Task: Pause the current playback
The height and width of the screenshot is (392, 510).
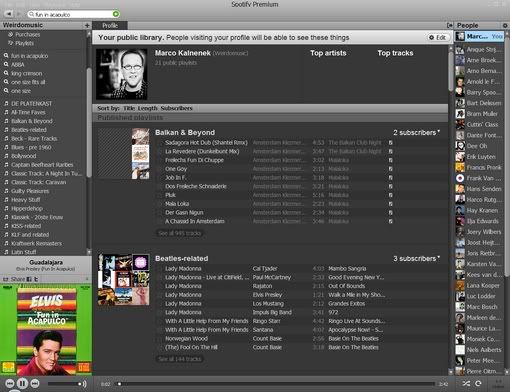Action: [22, 383]
